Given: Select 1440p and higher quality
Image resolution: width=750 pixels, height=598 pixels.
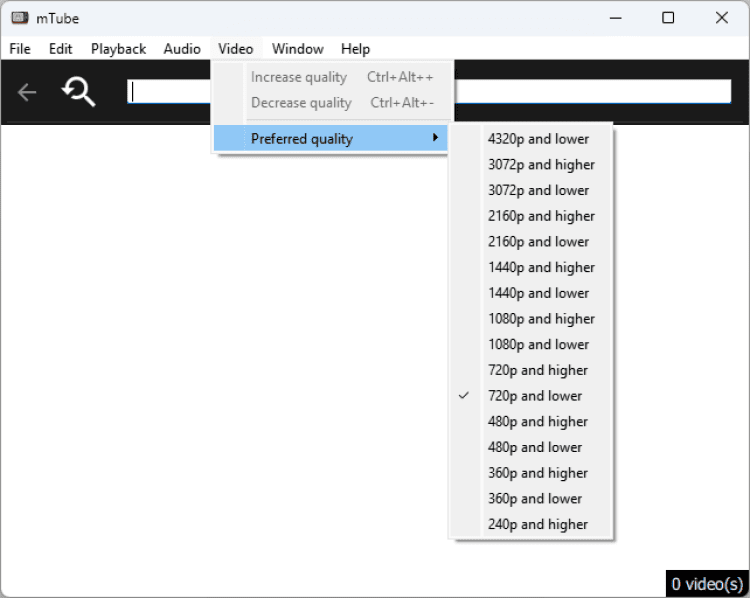Looking at the screenshot, I should [x=531, y=267].
